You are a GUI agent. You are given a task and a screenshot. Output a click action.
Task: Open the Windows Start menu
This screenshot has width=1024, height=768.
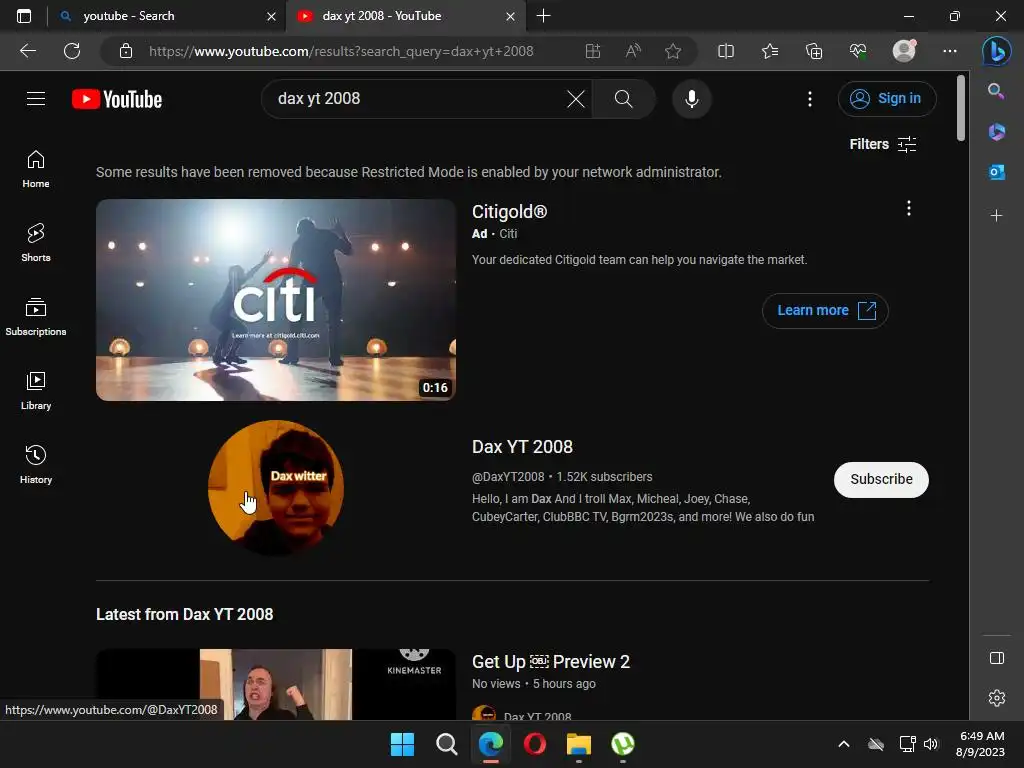pos(402,744)
